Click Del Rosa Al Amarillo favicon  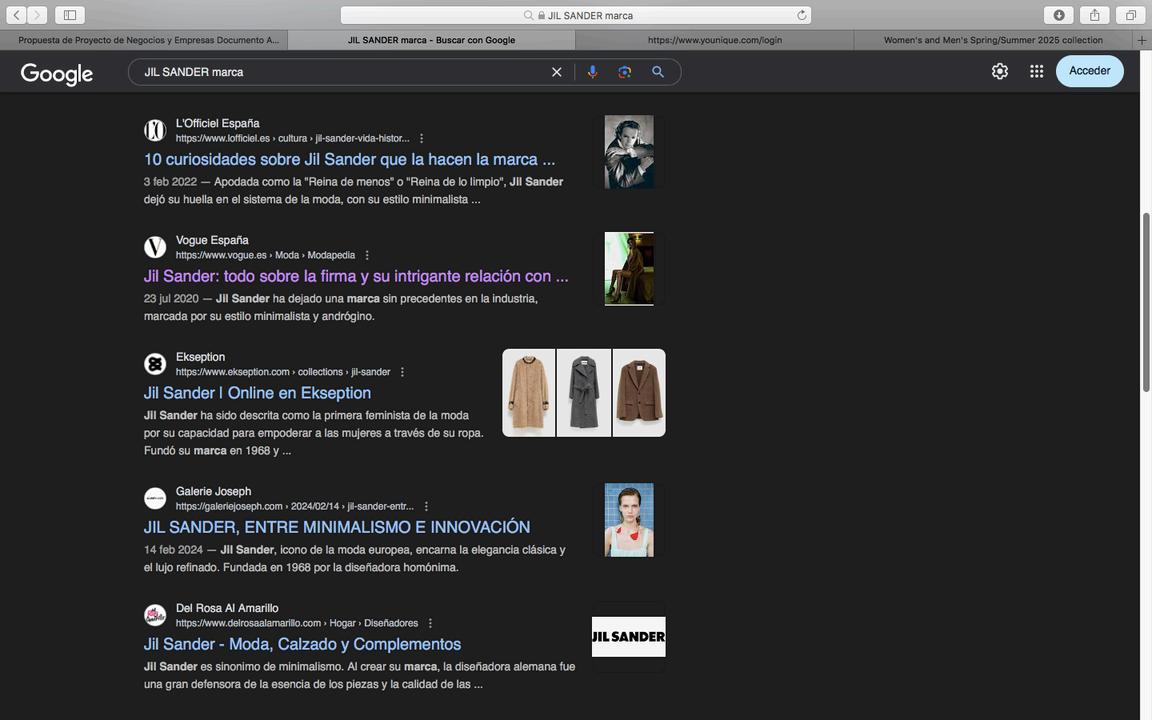pyautogui.click(x=154, y=616)
